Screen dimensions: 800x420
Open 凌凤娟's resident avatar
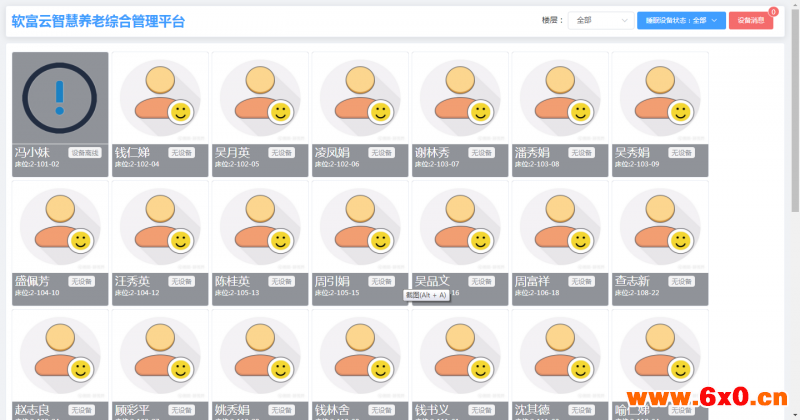[x=360, y=98]
